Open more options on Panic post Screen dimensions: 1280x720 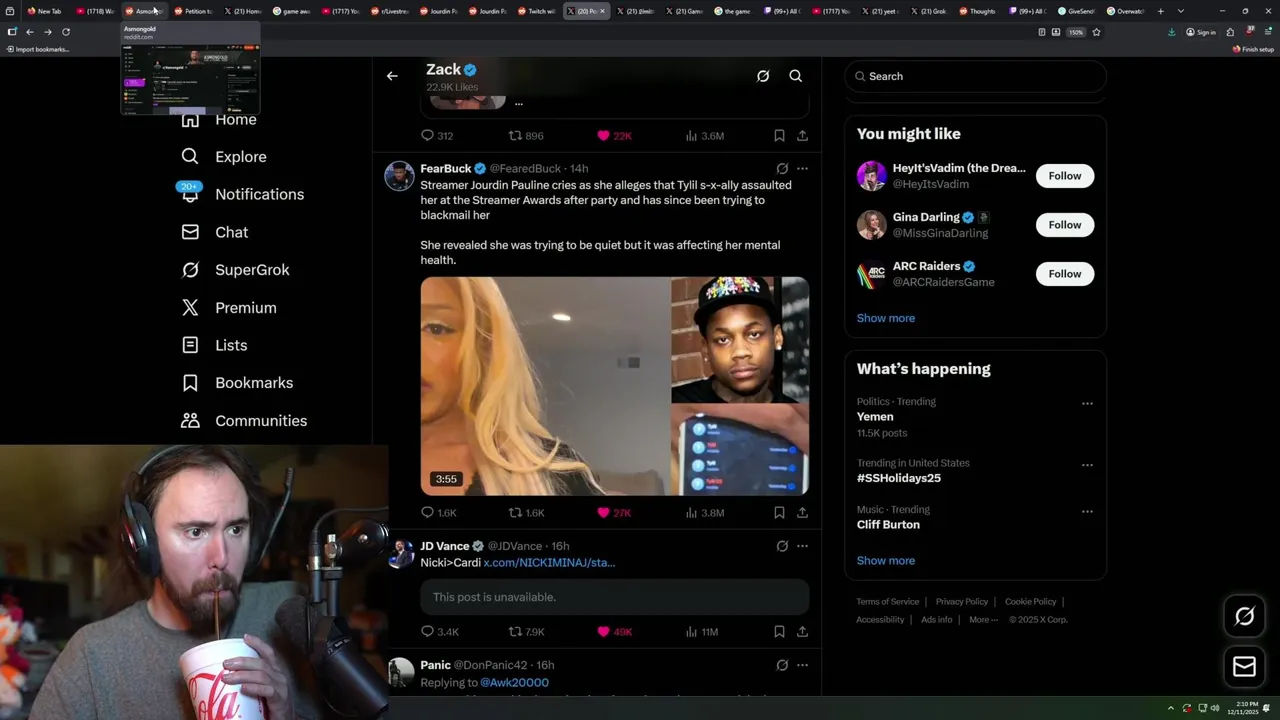click(x=802, y=665)
